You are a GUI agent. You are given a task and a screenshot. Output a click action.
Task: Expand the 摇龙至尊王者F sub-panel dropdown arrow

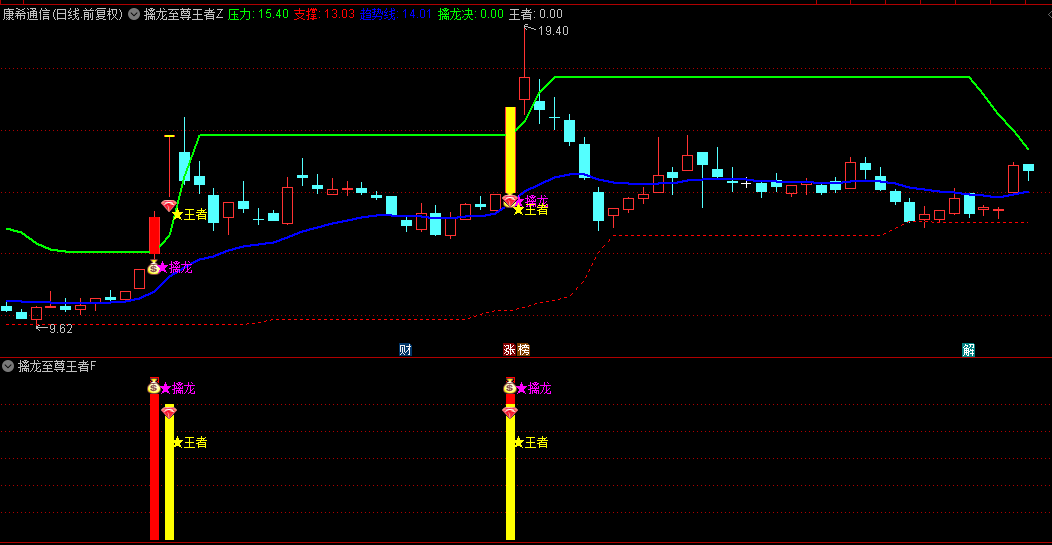pyautogui.click(x=8, y=366)
